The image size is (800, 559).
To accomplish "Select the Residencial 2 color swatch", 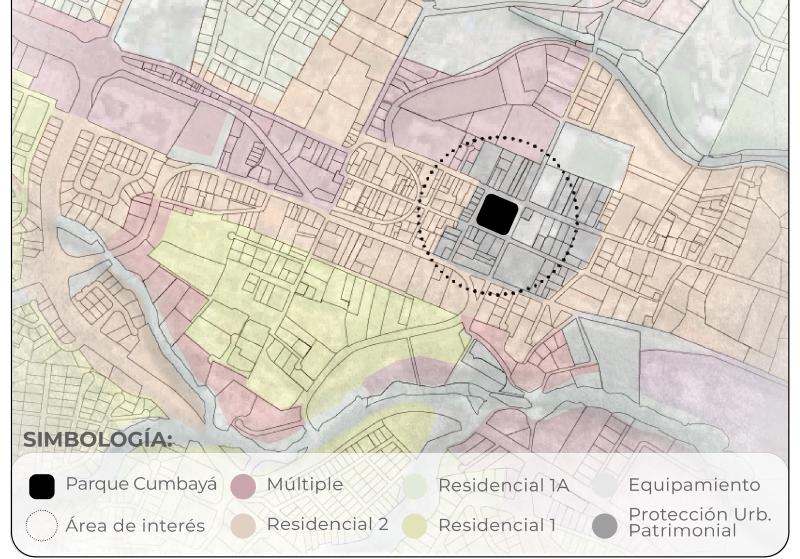I will click(x=243, y=526).
